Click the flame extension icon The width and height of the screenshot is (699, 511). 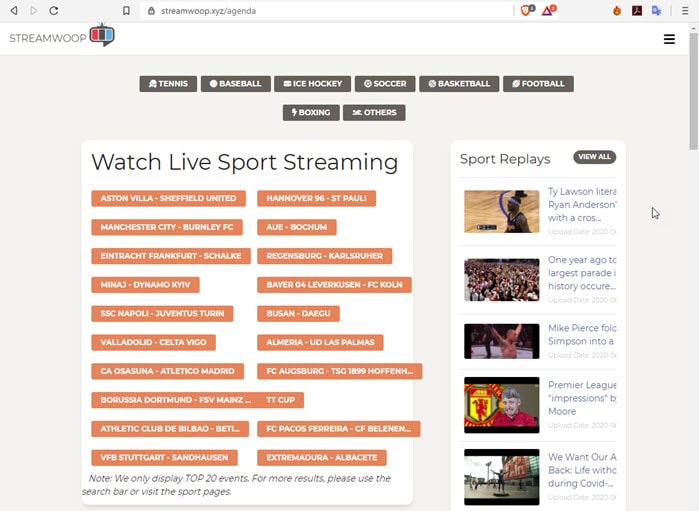point(617,11)
